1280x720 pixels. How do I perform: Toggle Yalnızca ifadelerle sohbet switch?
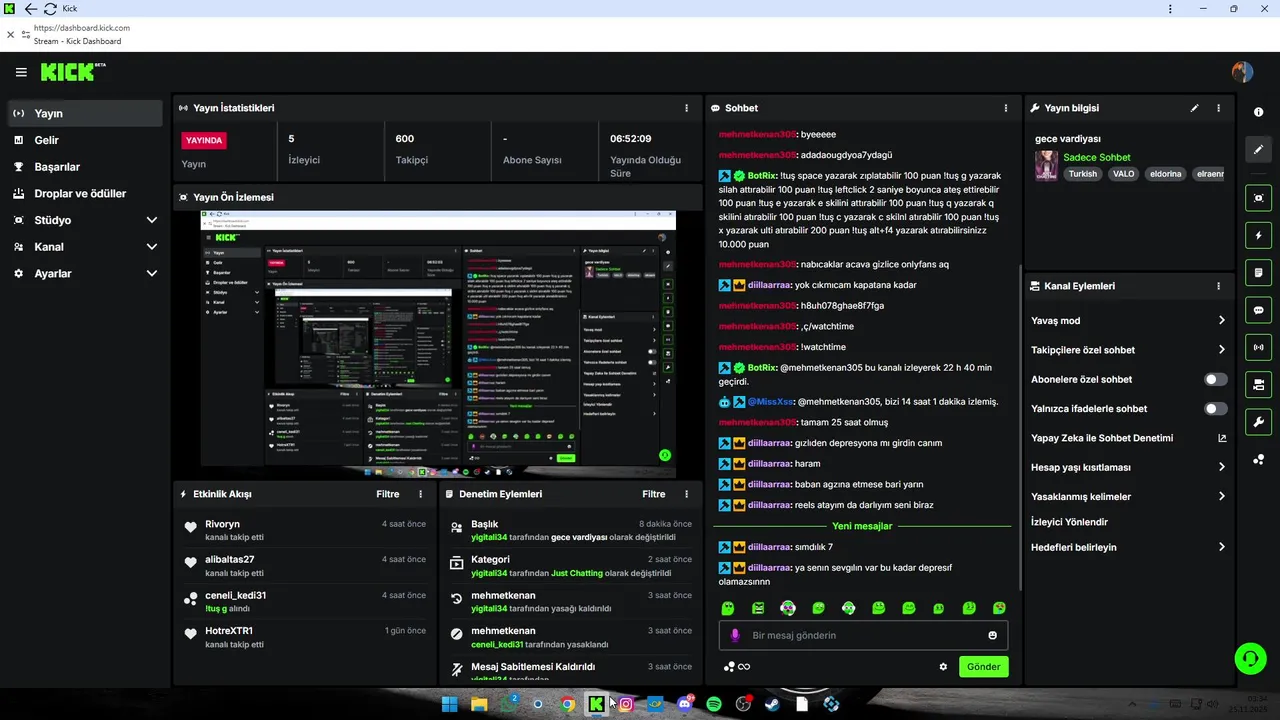click(x=1216, y=409)
